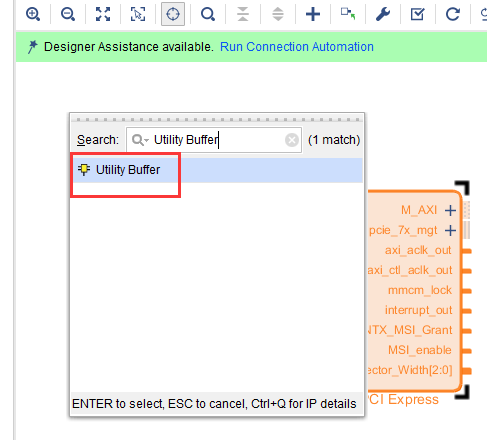487x440 pixels.
Task: Toggle the auto-fit selection crosshair button
Action: click(x=173, y=14)
